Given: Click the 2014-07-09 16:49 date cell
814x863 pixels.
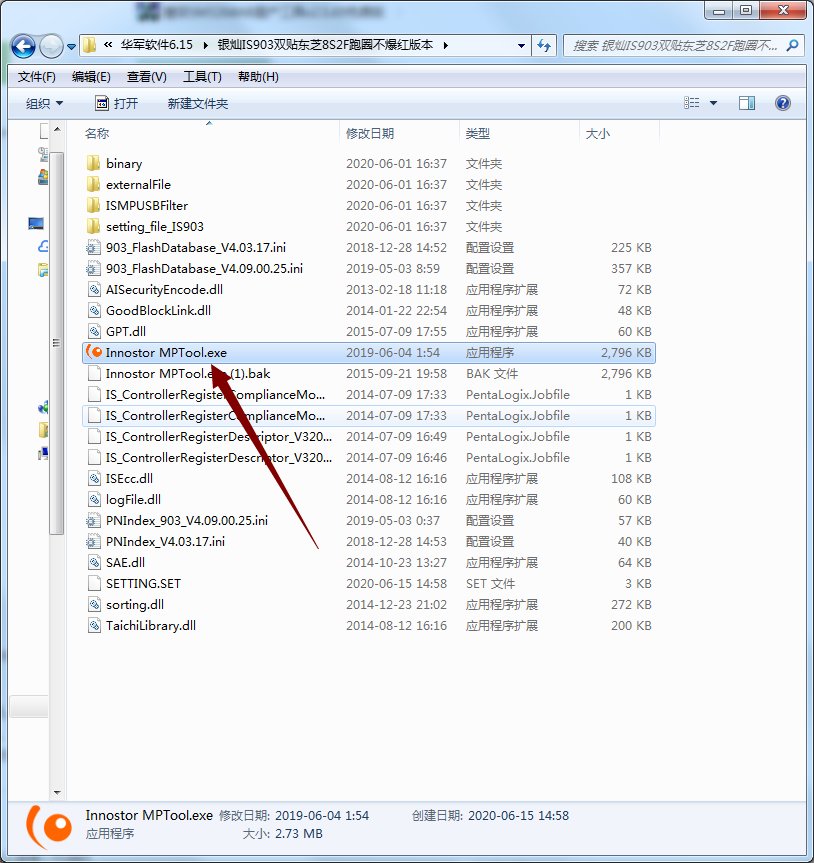Looking at the screenshot, I should pyautogui.click(x=396, y=436).
